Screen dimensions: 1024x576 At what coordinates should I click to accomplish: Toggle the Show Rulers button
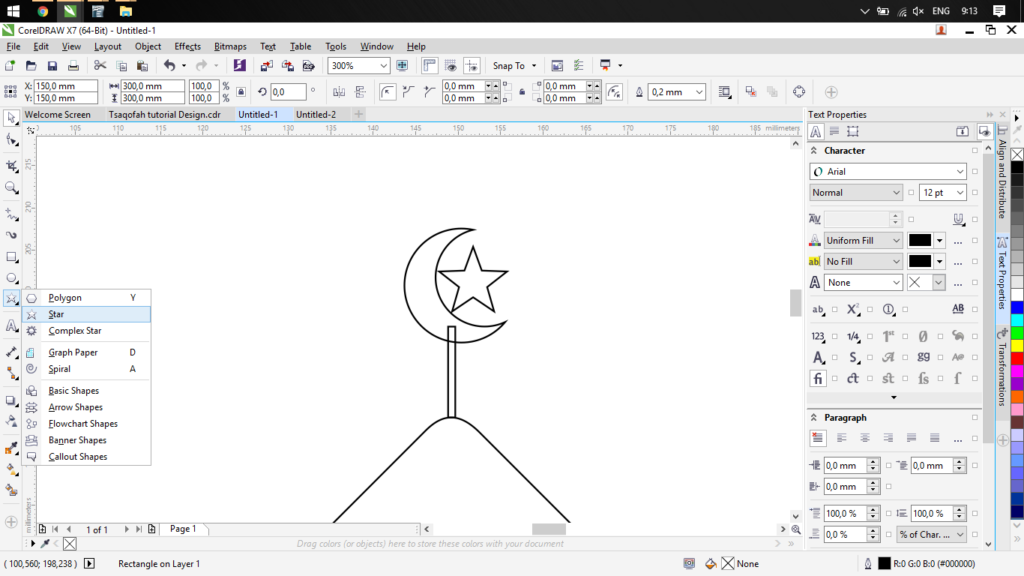click(430, 66)
